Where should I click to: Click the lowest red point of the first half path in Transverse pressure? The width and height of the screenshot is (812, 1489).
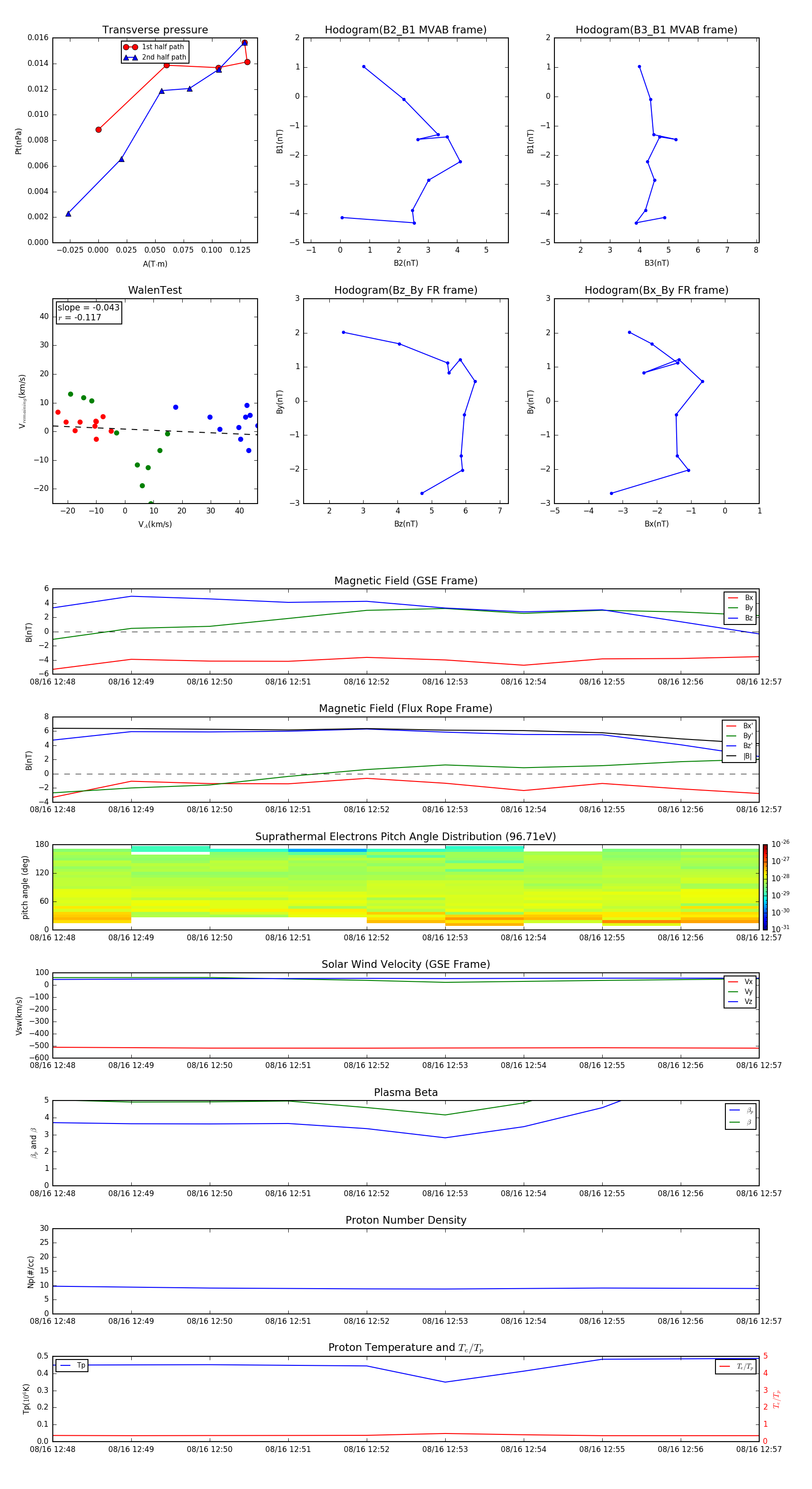click(98, 129)
